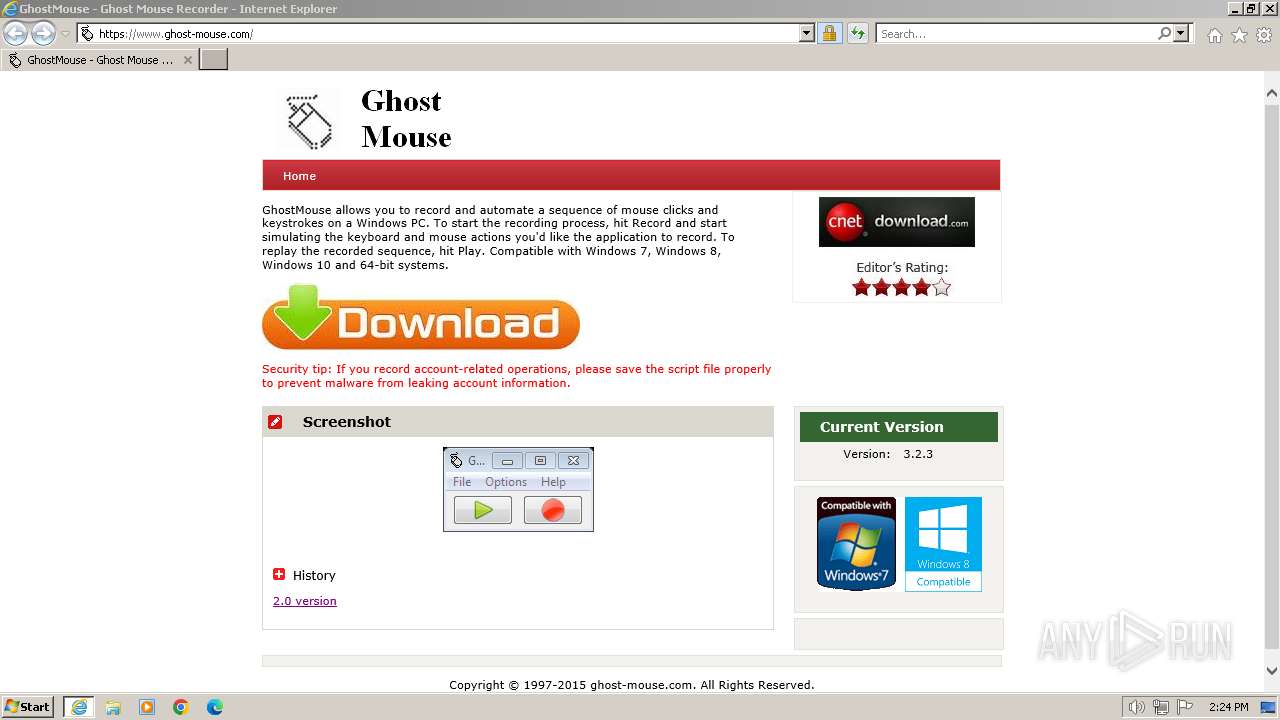Click the Current Version header

(899, 427)
